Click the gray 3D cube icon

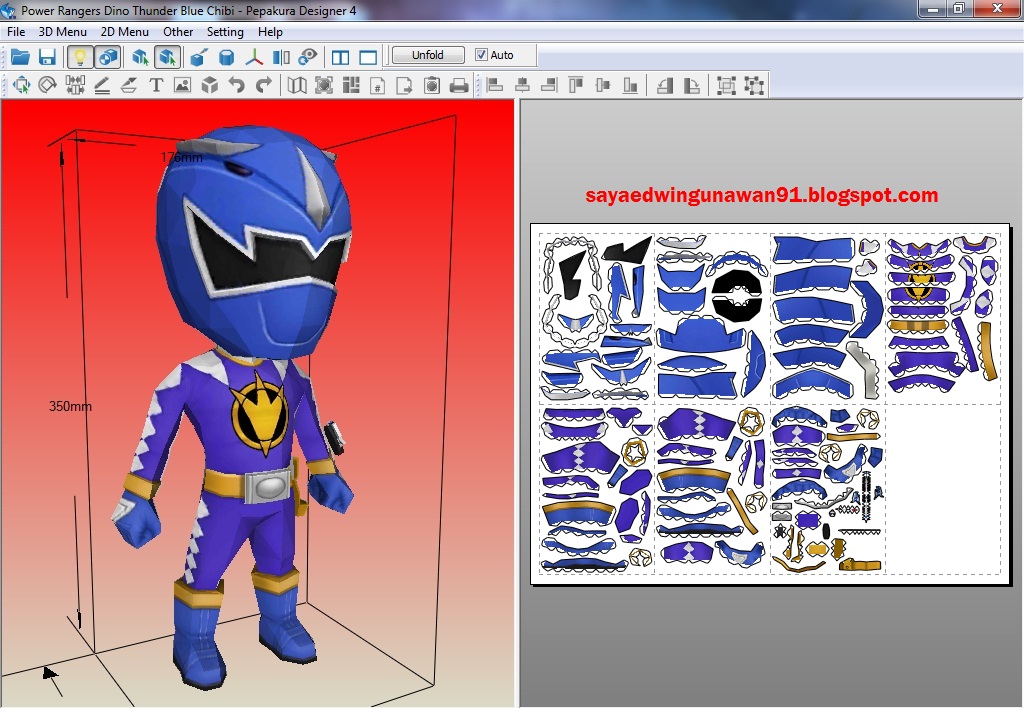point(210,85)
